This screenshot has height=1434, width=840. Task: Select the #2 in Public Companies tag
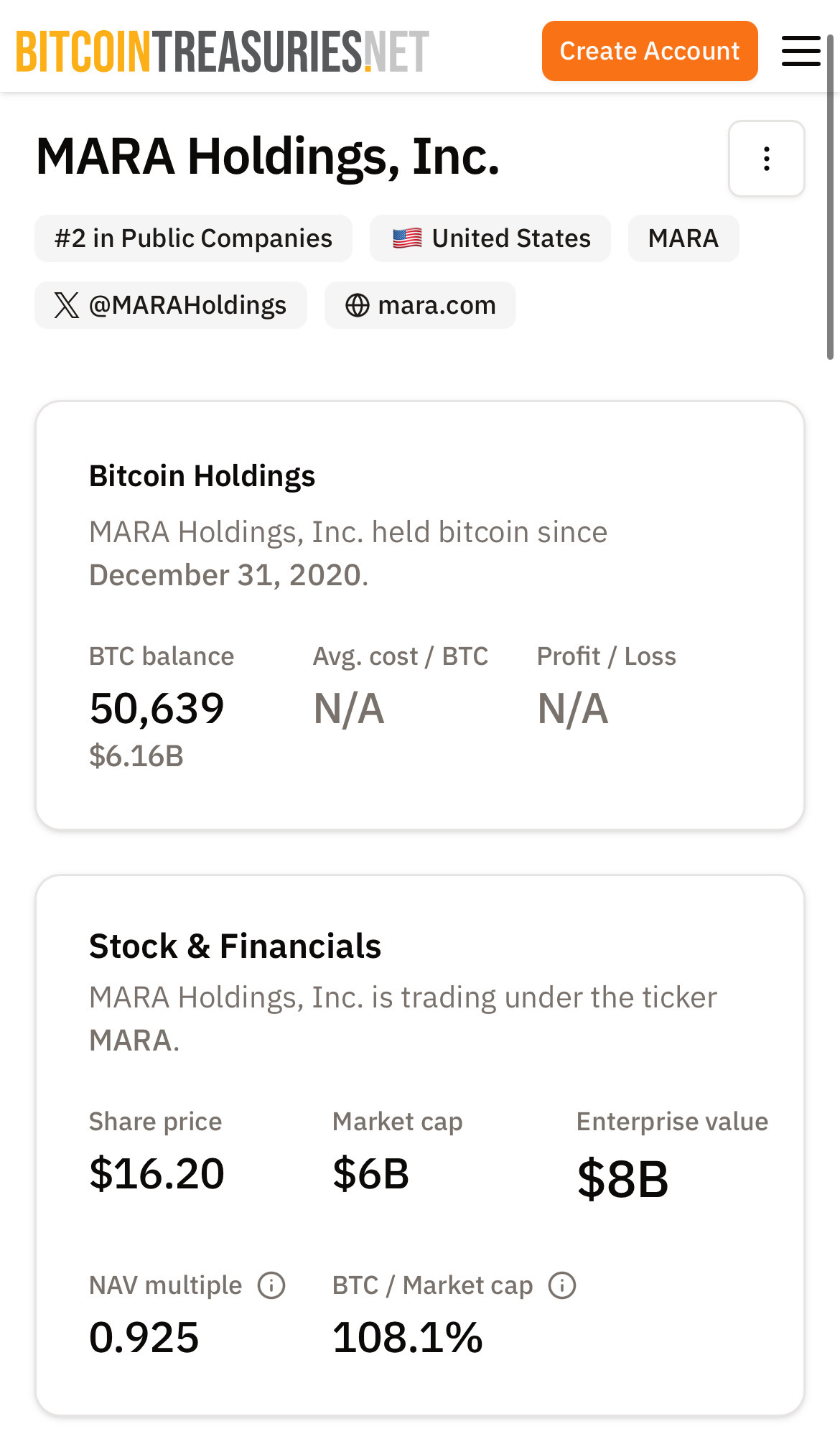pos(193,238)
